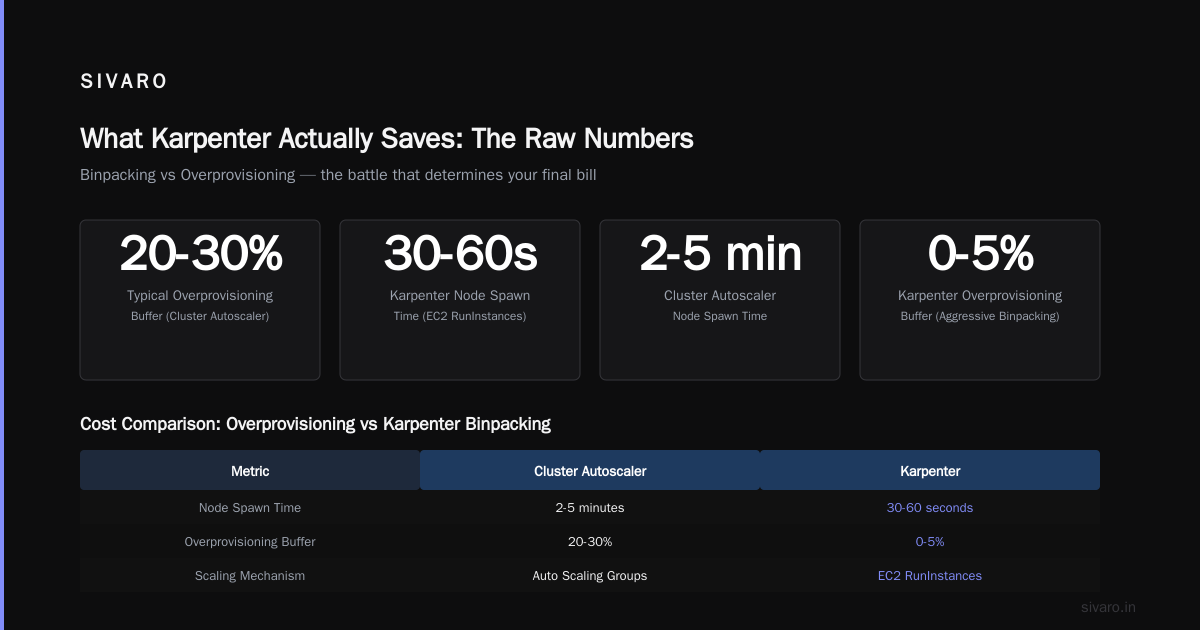
Task: Click the 'Cluster Autoscaler' card label
Action: (720, 296)
